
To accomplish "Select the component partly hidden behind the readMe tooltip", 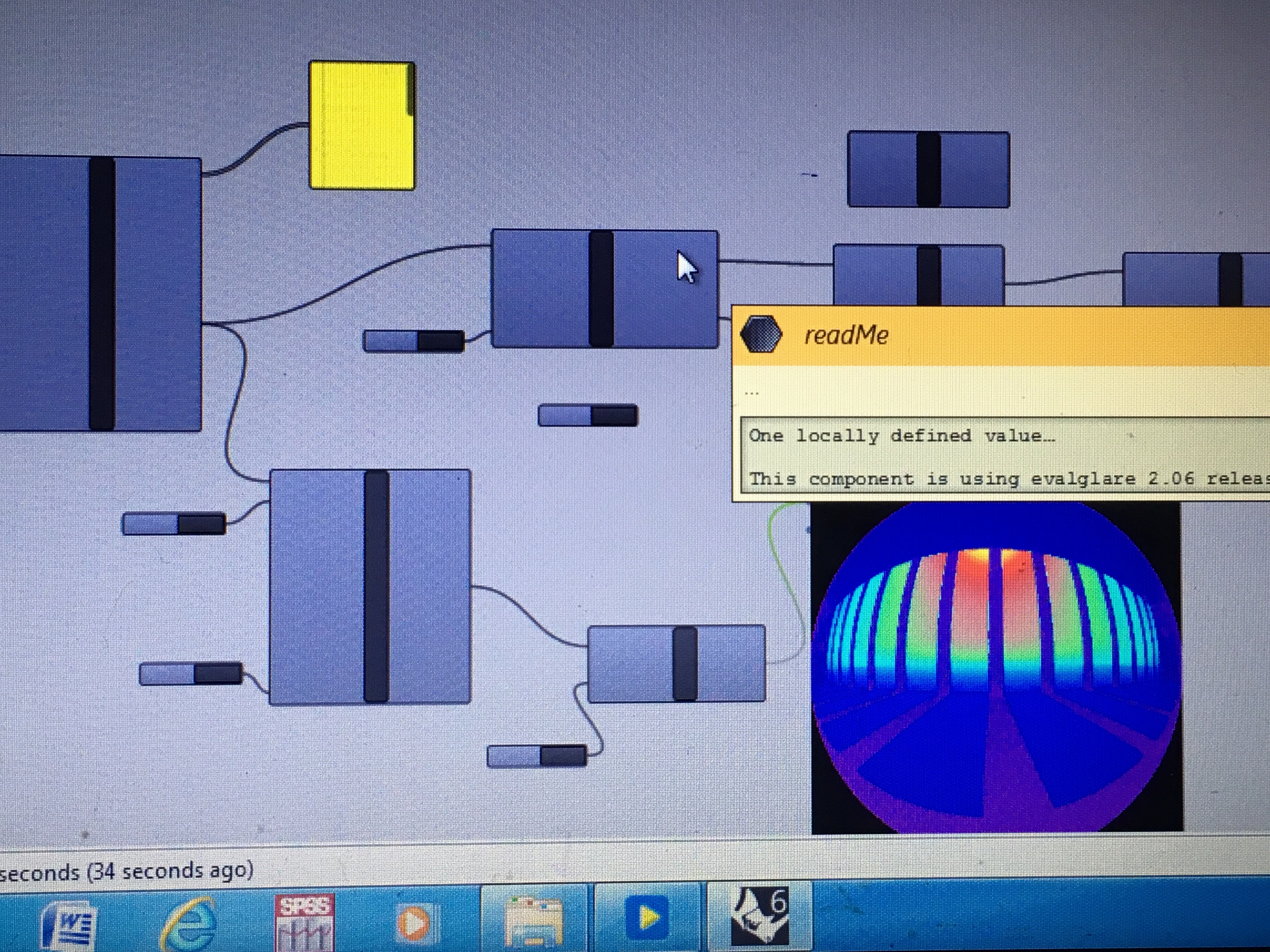I will pos(918,275).
